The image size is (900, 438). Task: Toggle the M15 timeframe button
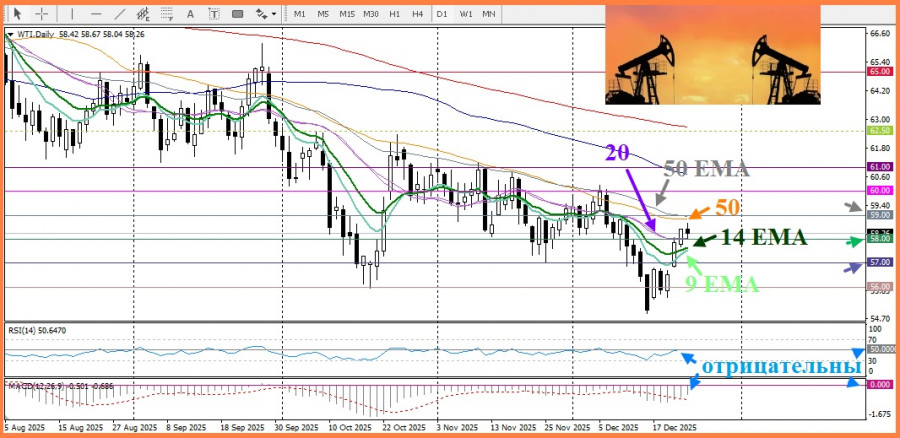[x=347, y=14]
